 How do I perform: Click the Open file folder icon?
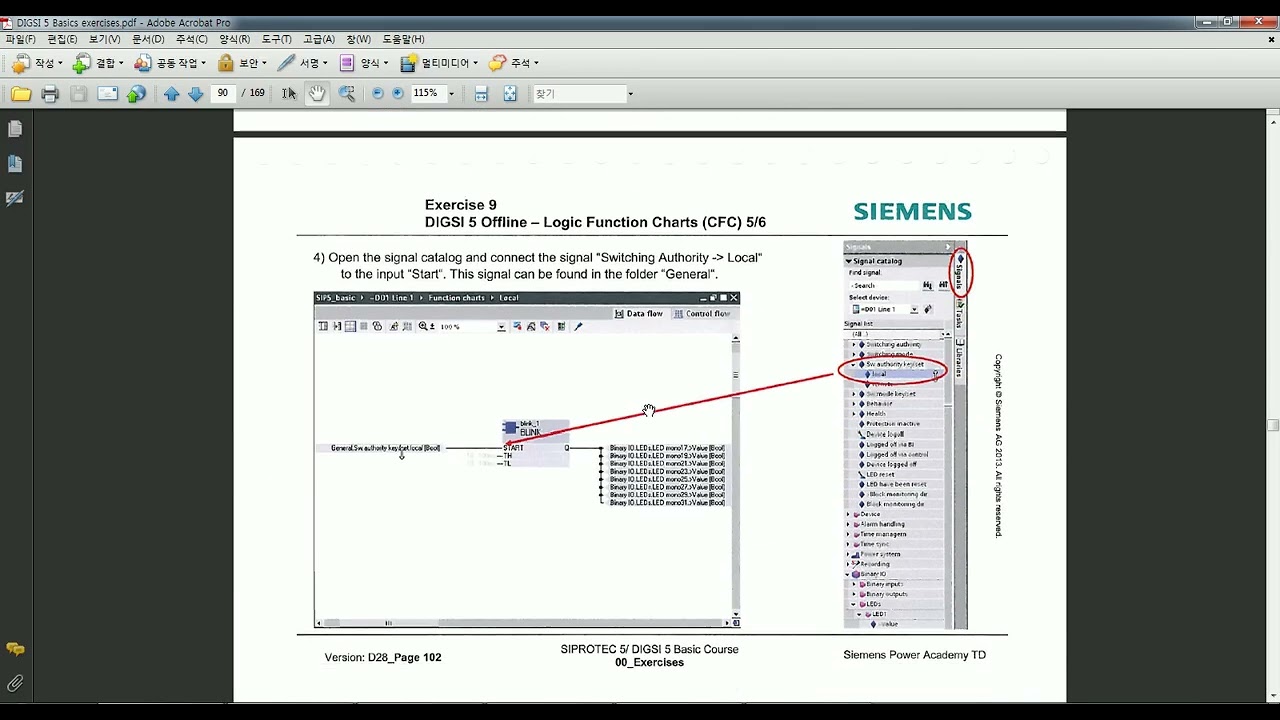coord(21,93)
